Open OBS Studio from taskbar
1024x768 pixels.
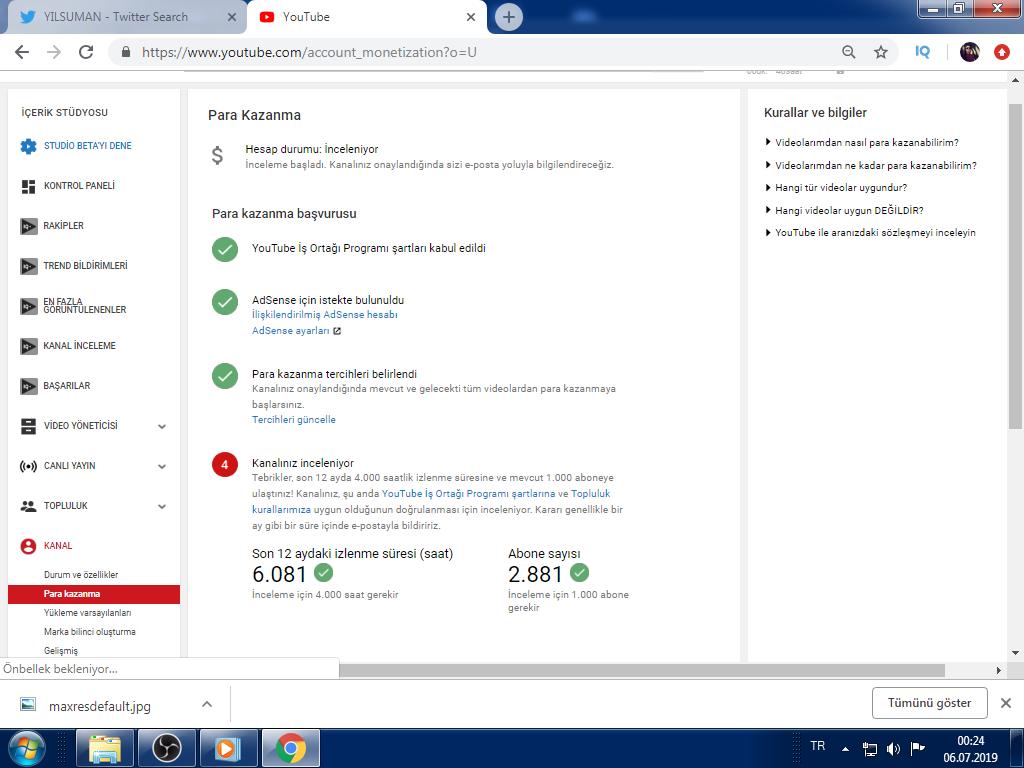(167, 748)
